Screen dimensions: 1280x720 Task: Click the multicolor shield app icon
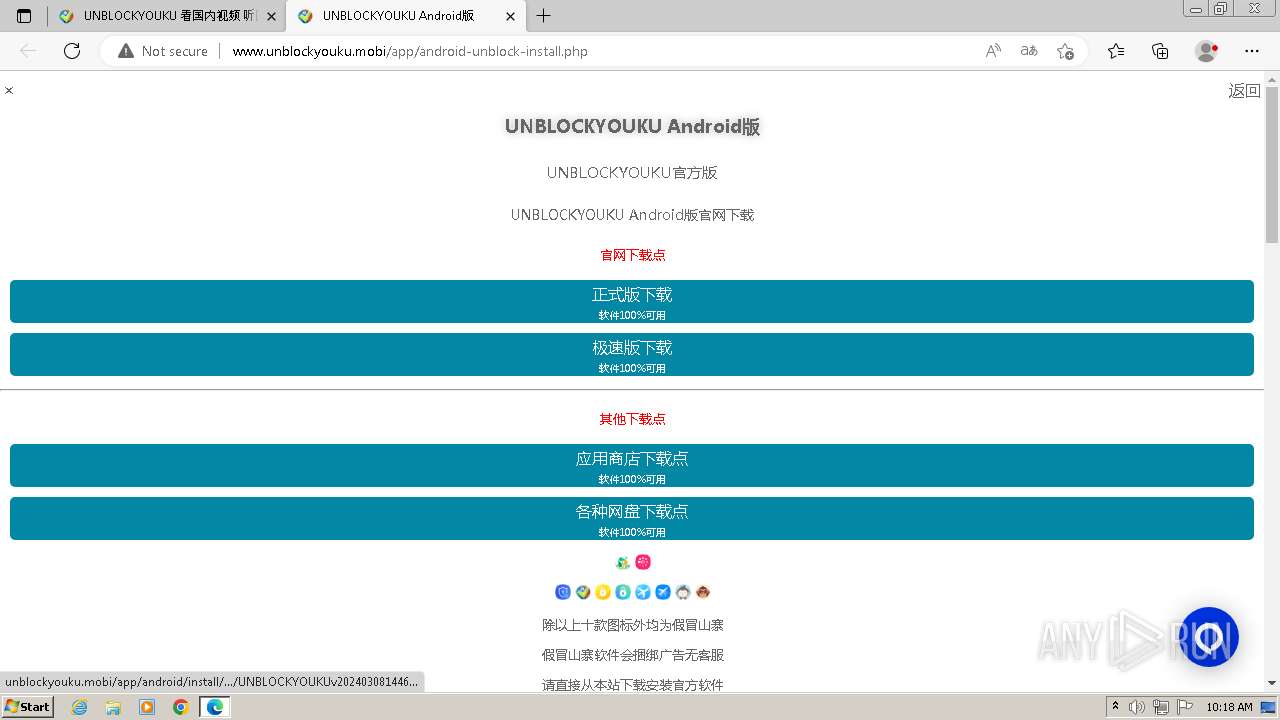(x=583, y=592)
